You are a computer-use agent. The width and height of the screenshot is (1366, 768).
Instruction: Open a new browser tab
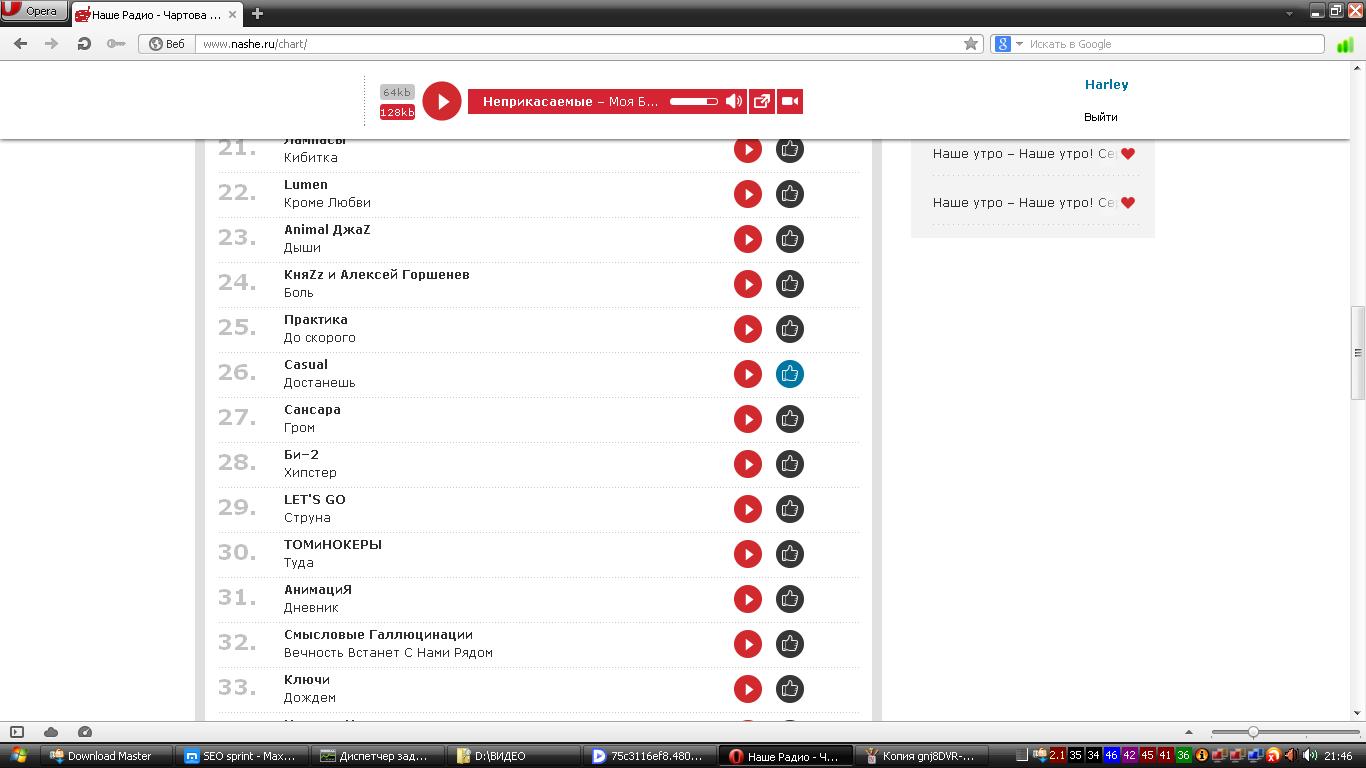257,14
